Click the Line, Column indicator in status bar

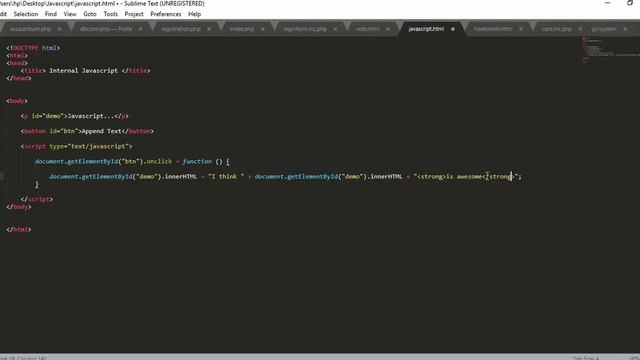click(x=24, y=358)
